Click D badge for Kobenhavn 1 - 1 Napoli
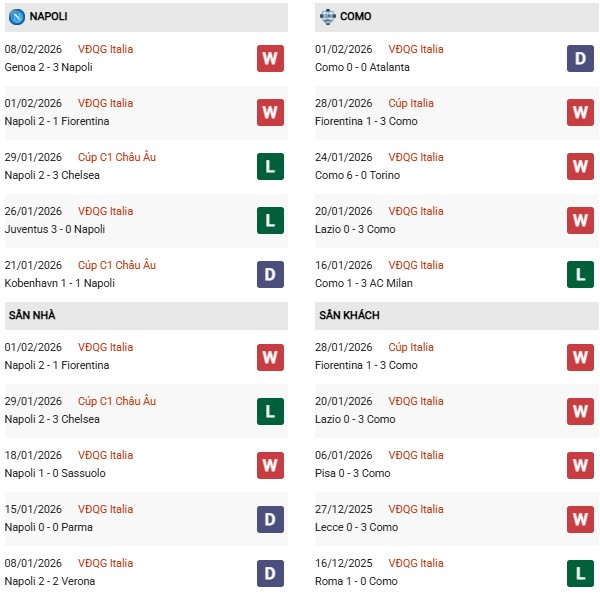The width and height of the screenshot is (600, 594). click(x=270, y=274)
